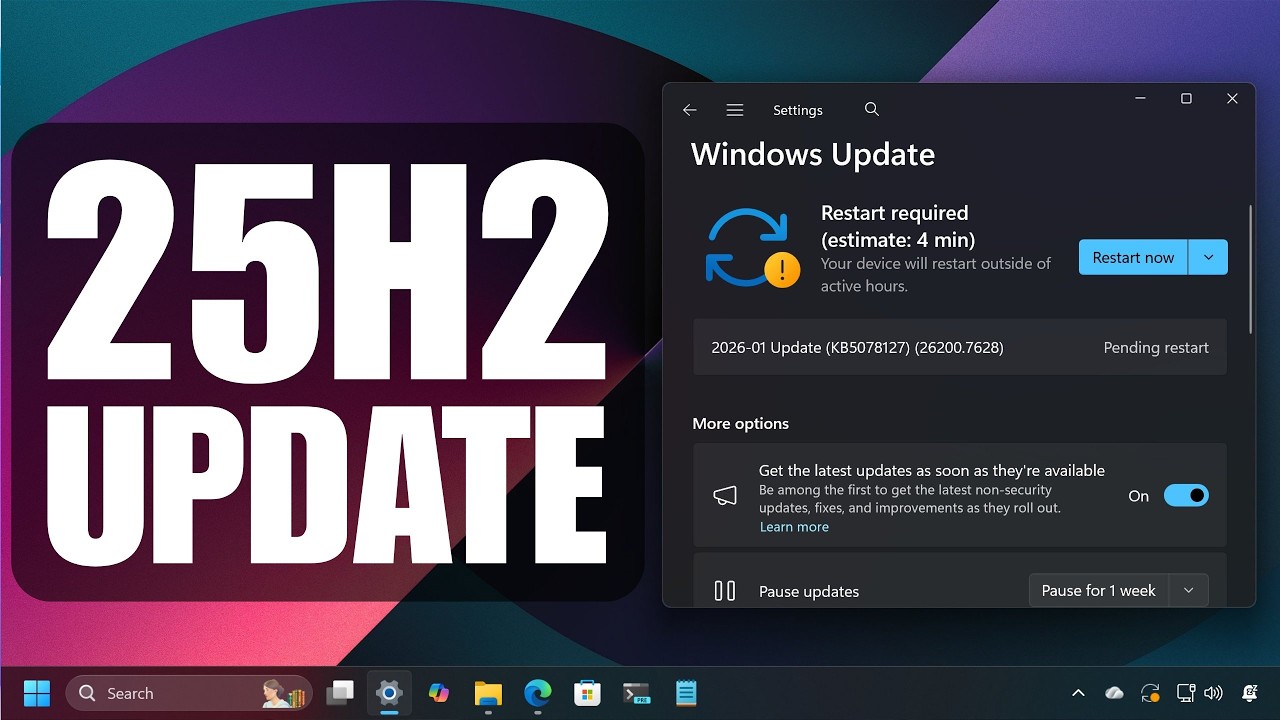Open File Explorer from the taskbar

click(x=487, y=693)
